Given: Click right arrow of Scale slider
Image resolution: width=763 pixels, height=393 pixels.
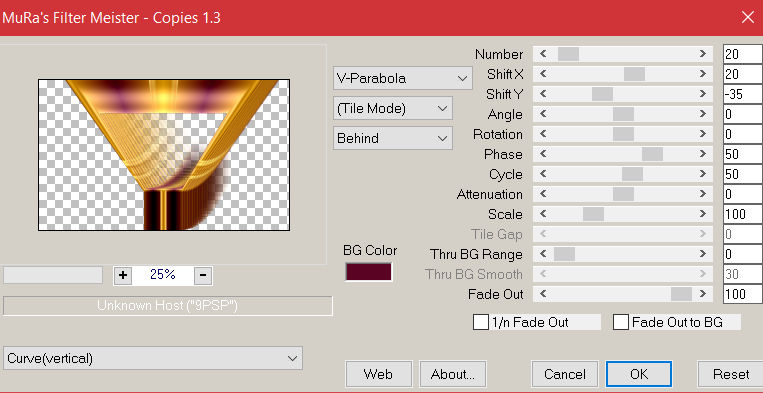Looking at the screenshot, I should tap(703, 214).
